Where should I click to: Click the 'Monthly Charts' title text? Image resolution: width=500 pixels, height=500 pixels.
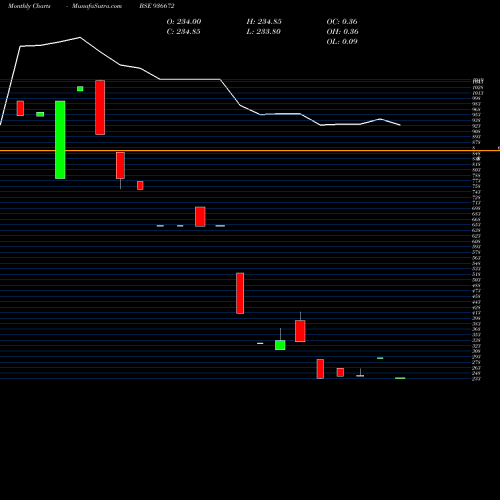[29, 6]
